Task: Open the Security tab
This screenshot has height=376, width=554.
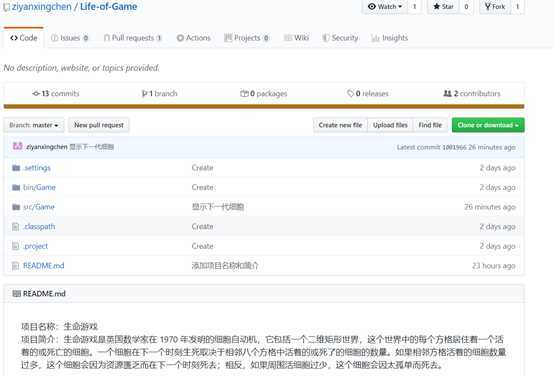Action: tap(340, 38)
